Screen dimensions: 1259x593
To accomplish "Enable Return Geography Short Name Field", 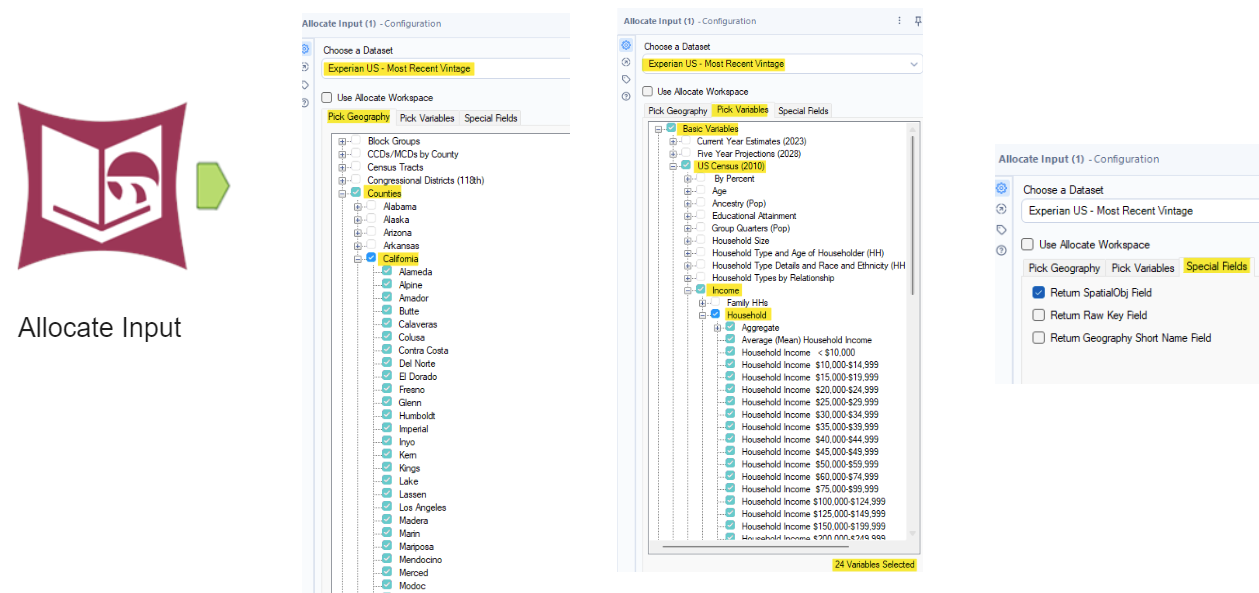I will pyautogui.click(x=1039, y=338).
